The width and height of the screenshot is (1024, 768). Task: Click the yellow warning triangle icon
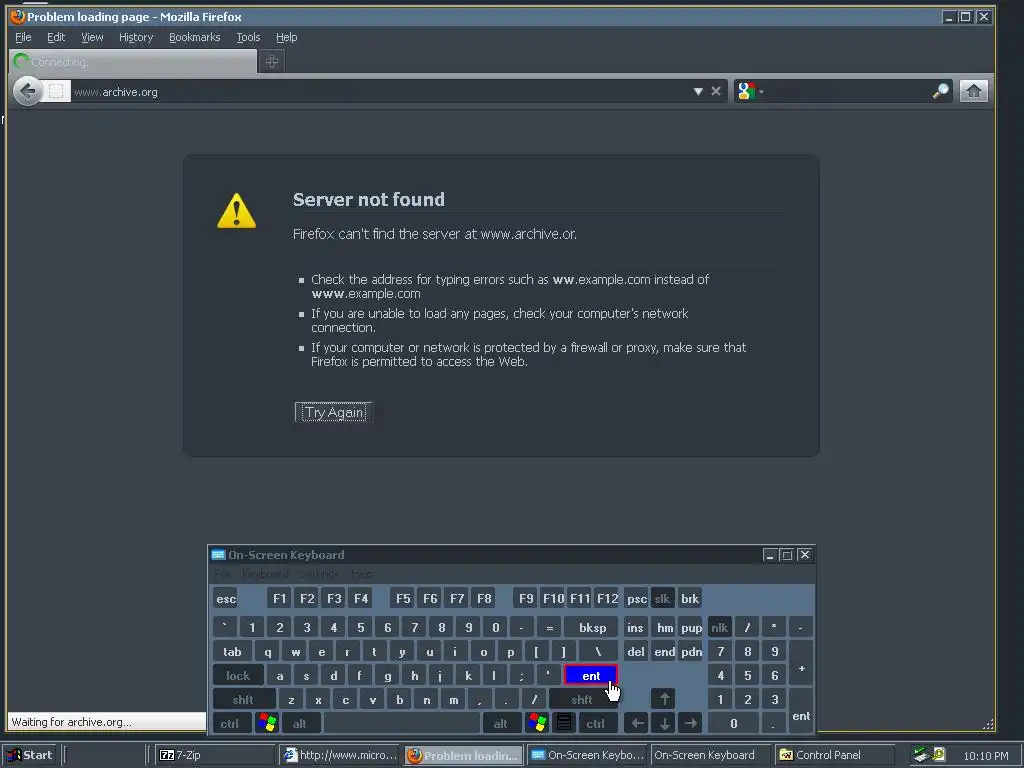point(236,211)
